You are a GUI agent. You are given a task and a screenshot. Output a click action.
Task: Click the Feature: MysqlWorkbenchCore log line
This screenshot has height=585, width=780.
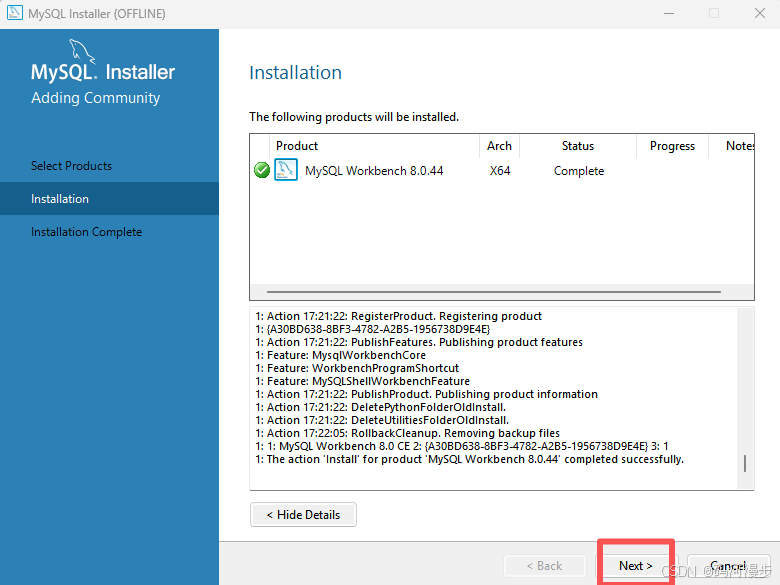click(x=340, y=355)
